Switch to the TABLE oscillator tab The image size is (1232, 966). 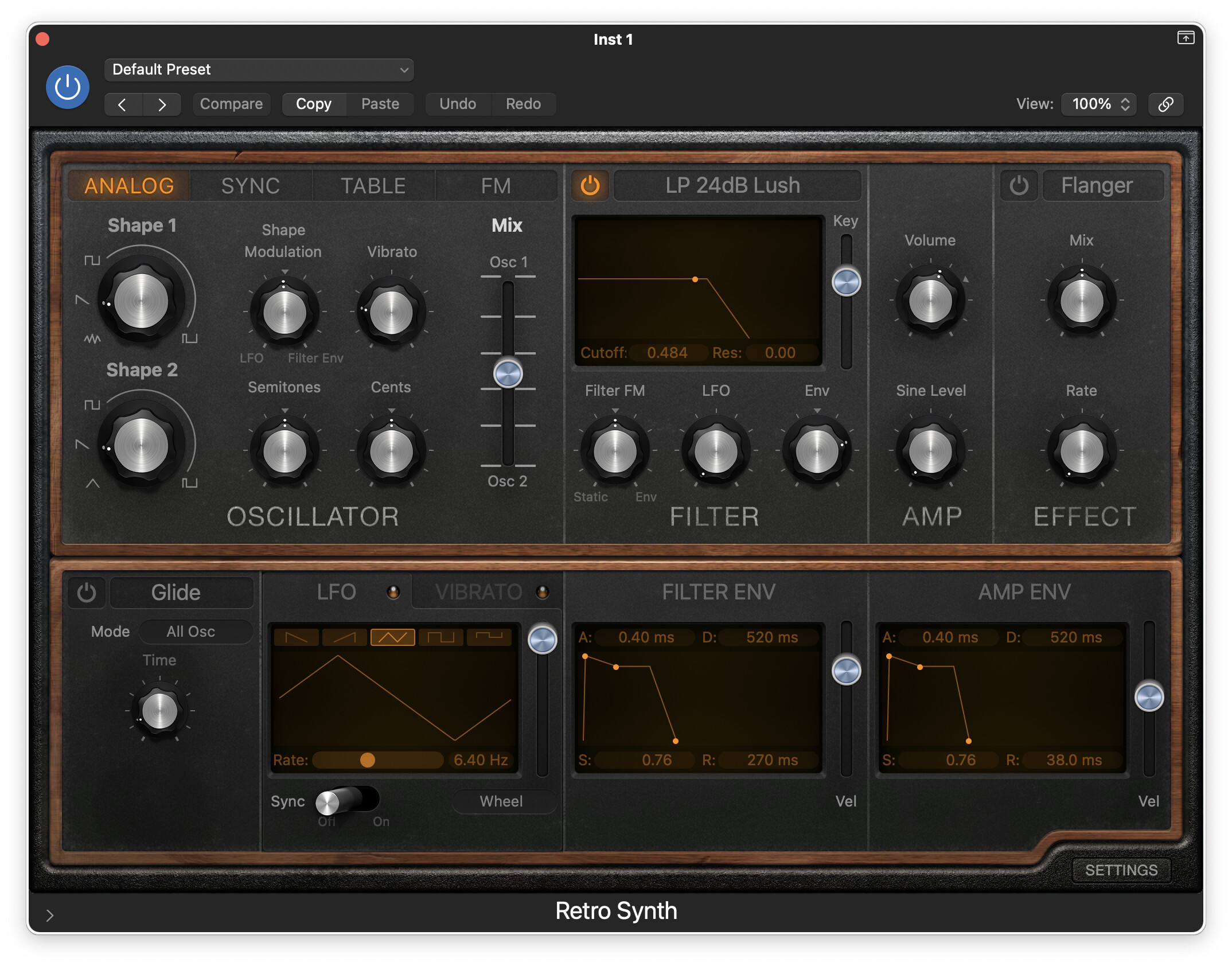(373, 185)
